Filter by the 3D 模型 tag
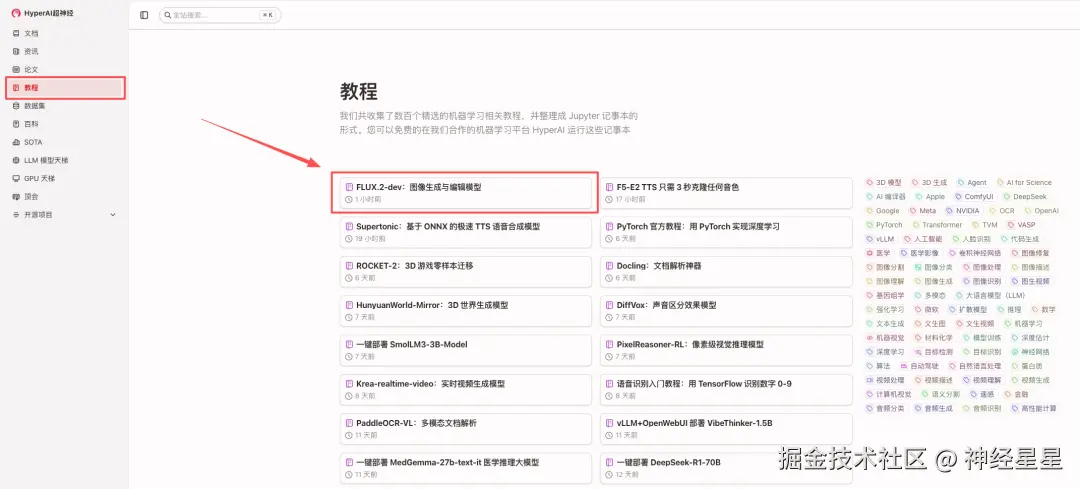The image size is (1080, 489). click(884, 183)
